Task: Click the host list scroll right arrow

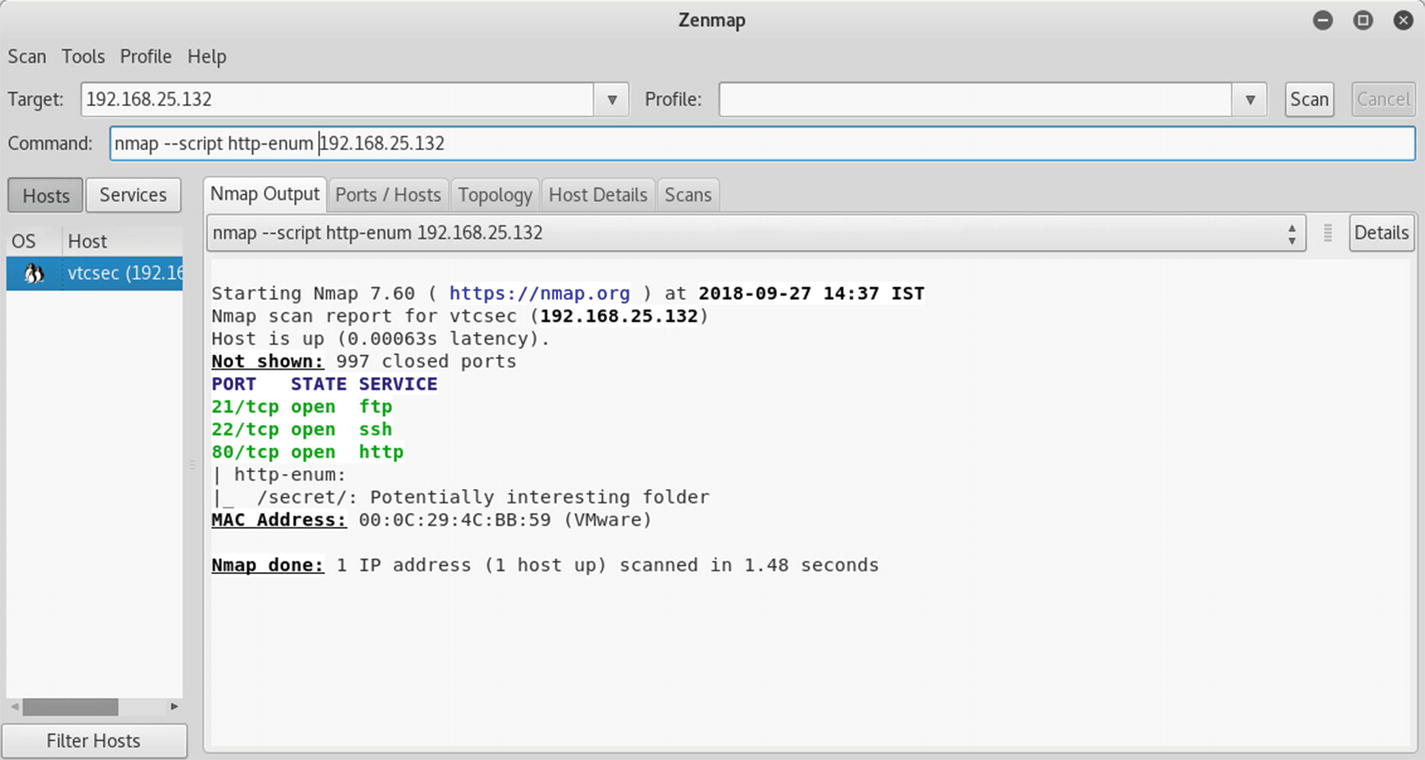Action: tap(174, 706)
